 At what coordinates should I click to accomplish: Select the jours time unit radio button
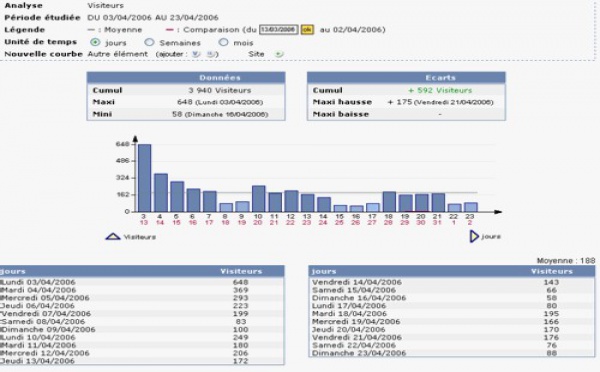pyautogui.click(x=95, y=42)
